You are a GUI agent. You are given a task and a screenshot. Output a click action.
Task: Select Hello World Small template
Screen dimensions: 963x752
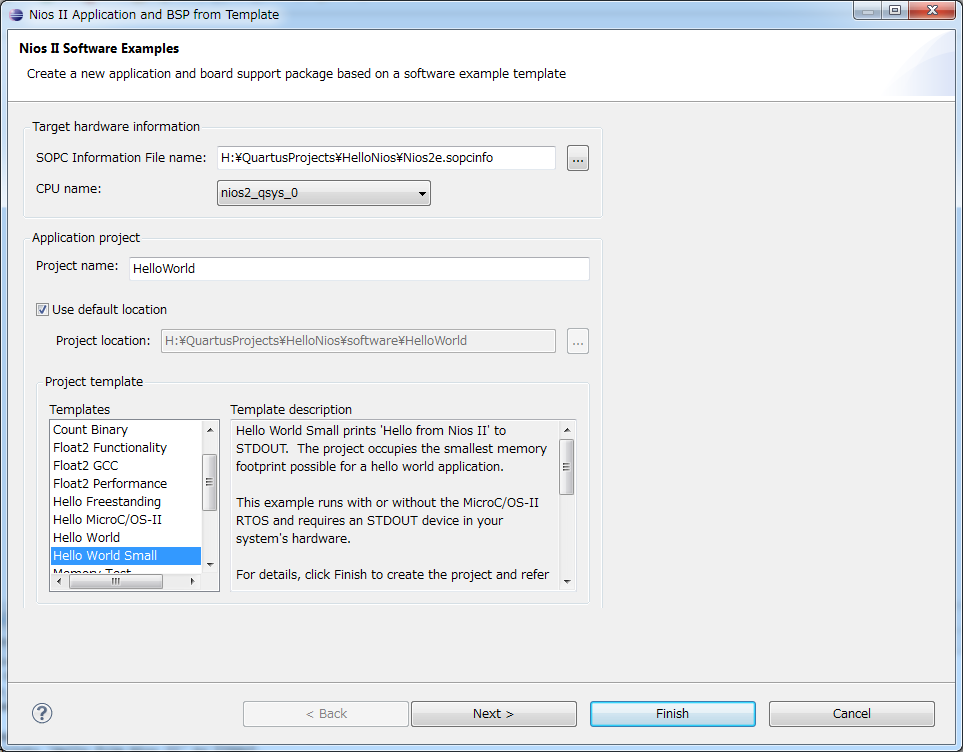(126, 555)
